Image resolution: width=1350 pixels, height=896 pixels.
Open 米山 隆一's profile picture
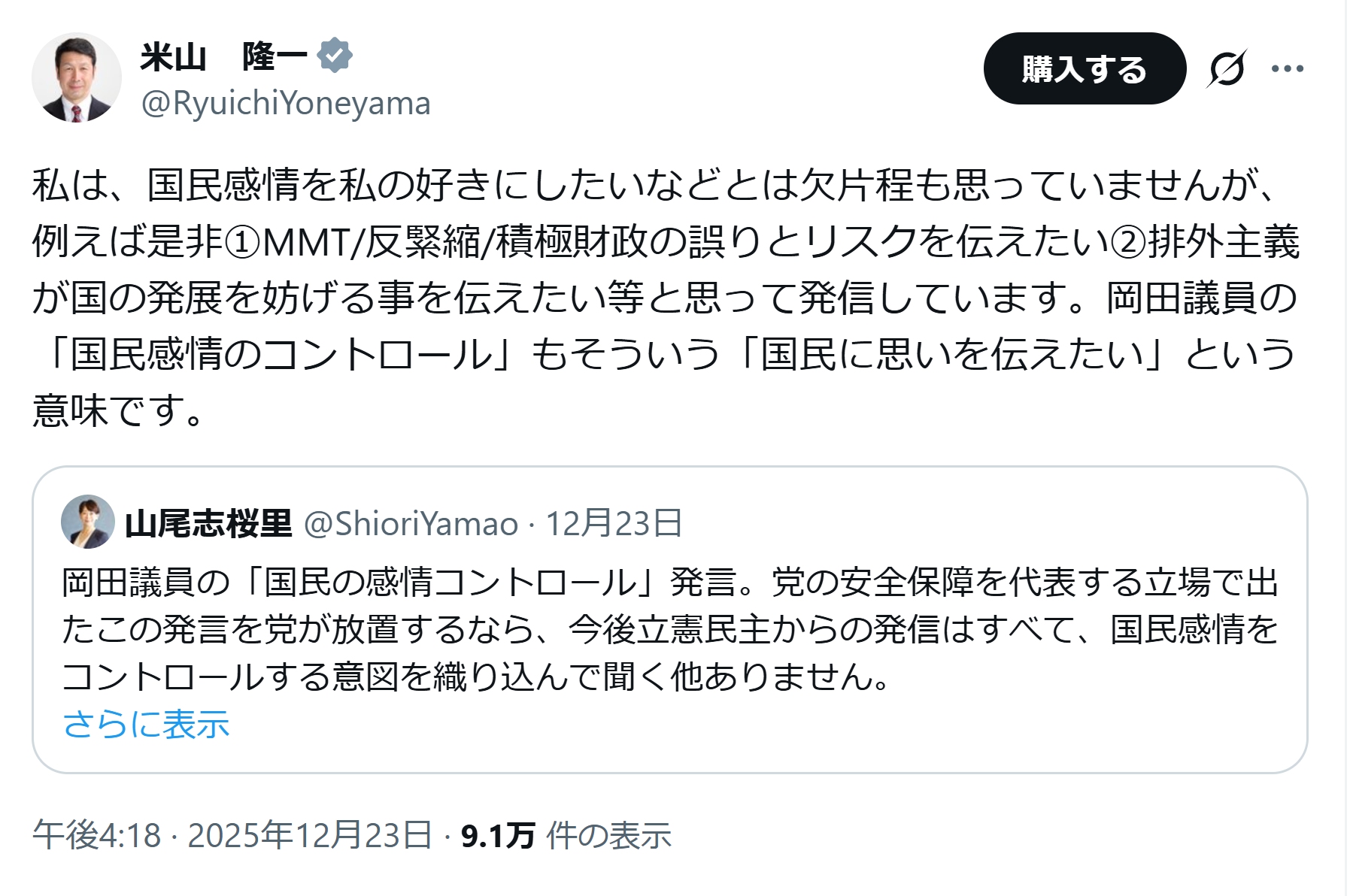(x=76, y=77)
